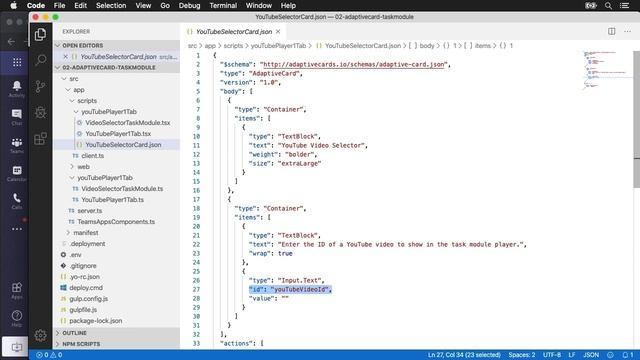Open the Source Control view
Viewport: 640px width, 360px height.
point(40,86)
